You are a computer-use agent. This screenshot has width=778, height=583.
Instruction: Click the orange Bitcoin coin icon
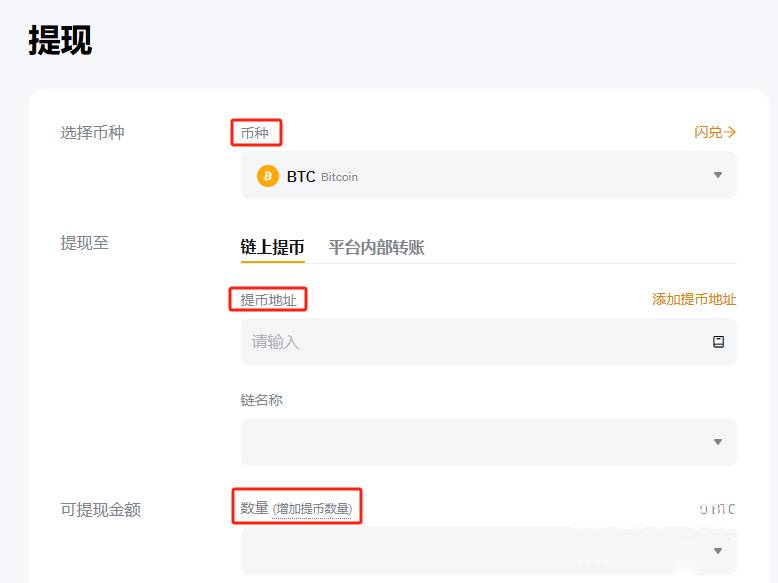click(x=268, y=176)
